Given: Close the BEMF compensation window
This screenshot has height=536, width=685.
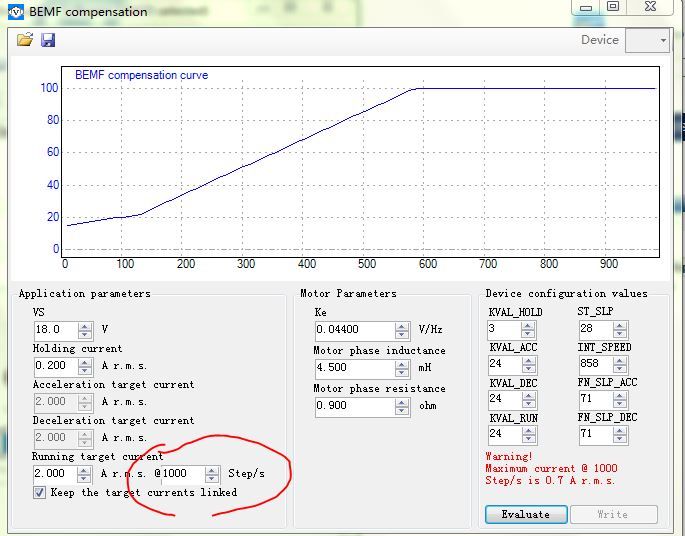Looking at the screenshot, I should tap(650, 7).
